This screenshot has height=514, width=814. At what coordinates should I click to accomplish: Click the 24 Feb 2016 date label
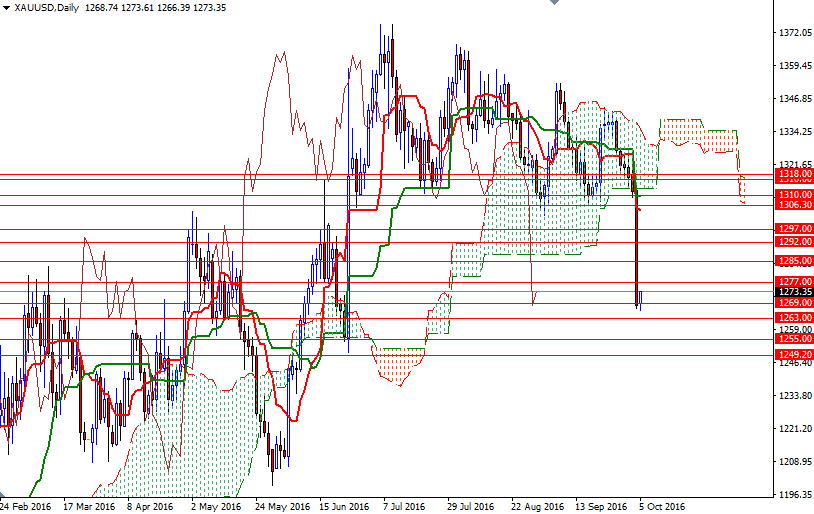[x=26, y=506]
